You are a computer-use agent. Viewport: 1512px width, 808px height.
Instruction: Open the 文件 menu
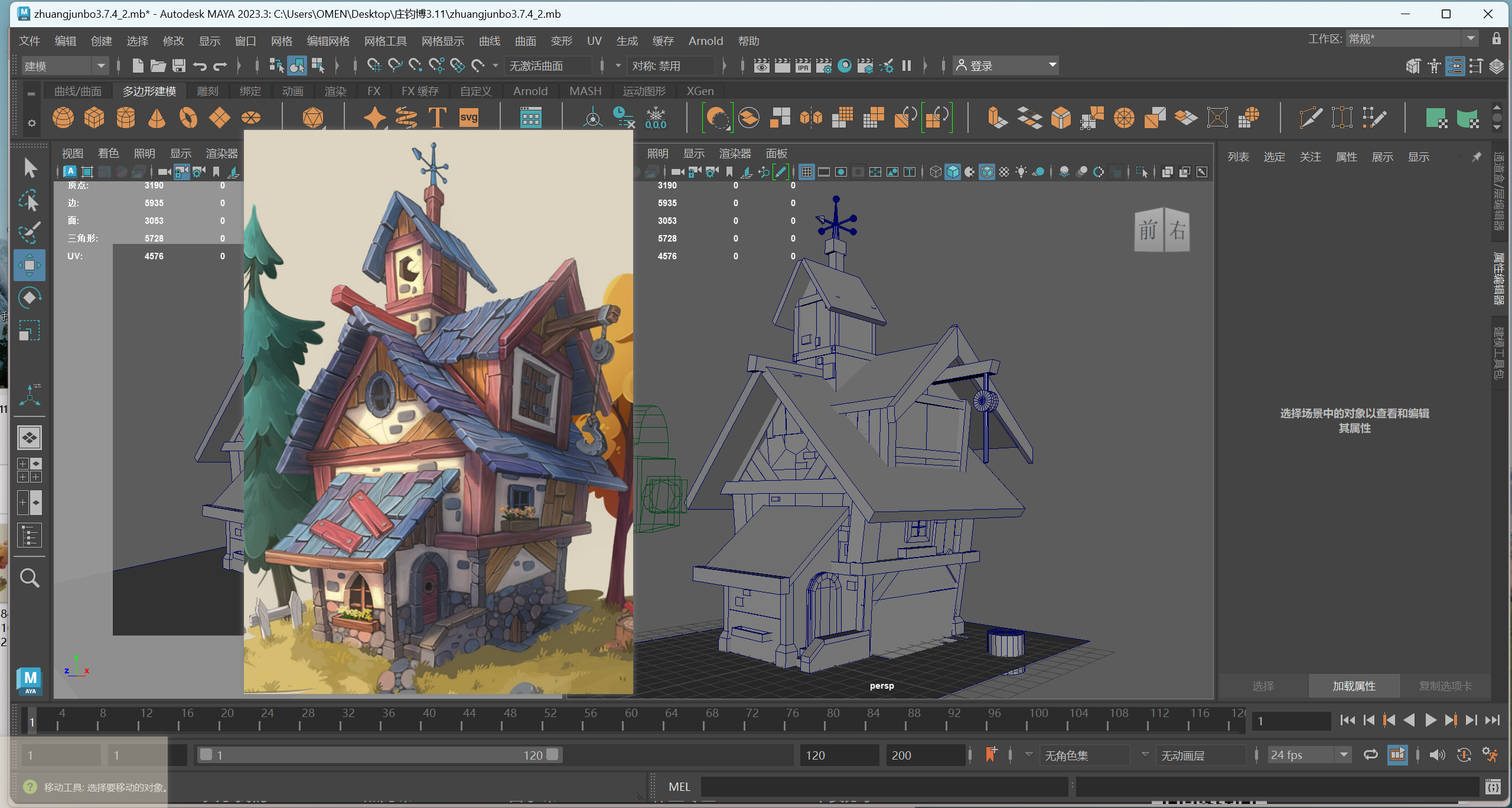(x=30, y=41)
